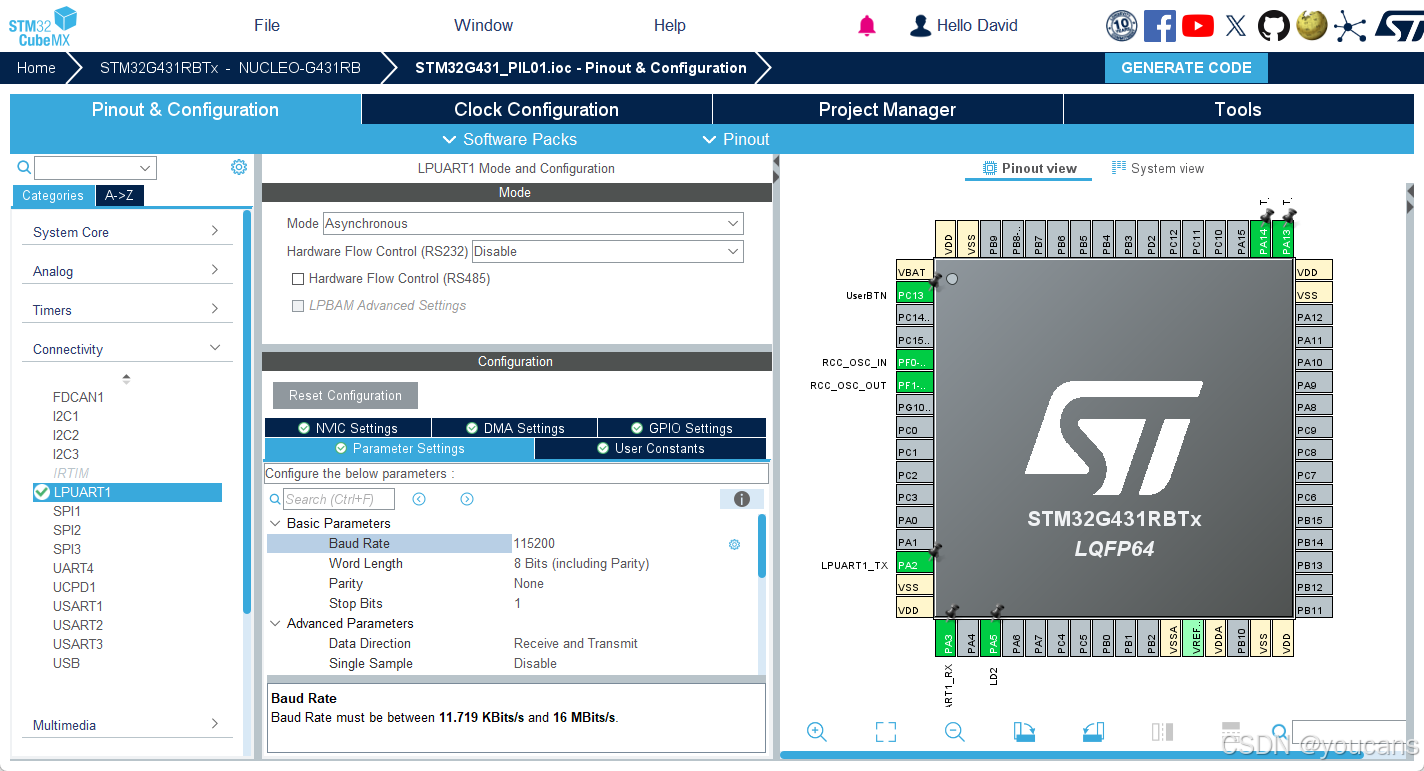This screenshot has width=1424, height=771.
Task: Expand the Multimedia category
Action: click(126, 725)
